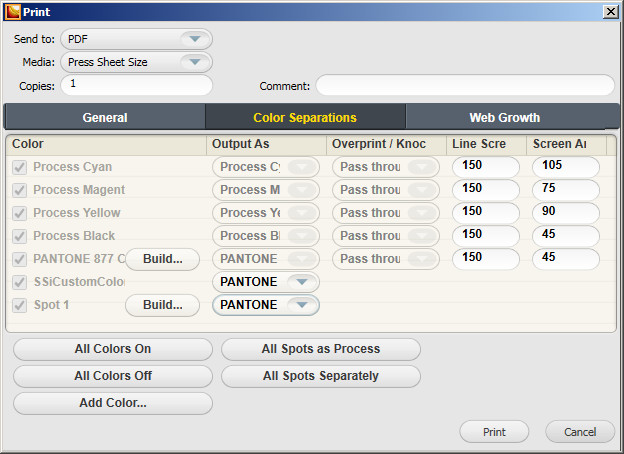
Task: Toggle the Process Black checkbox
Action: (x=19, y=237)
